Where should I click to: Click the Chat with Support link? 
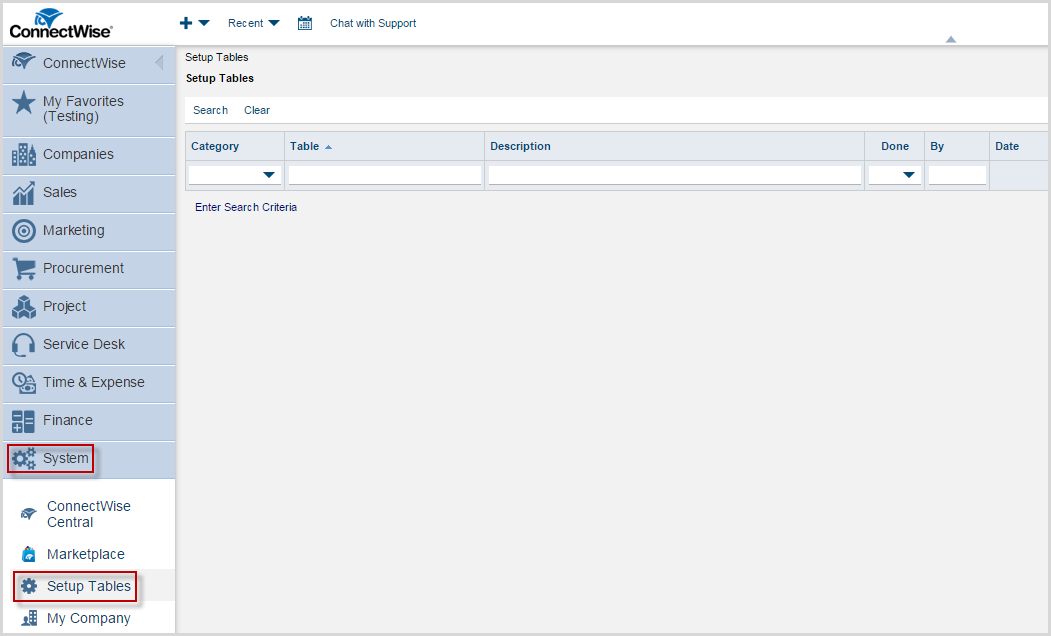[373, 23]
